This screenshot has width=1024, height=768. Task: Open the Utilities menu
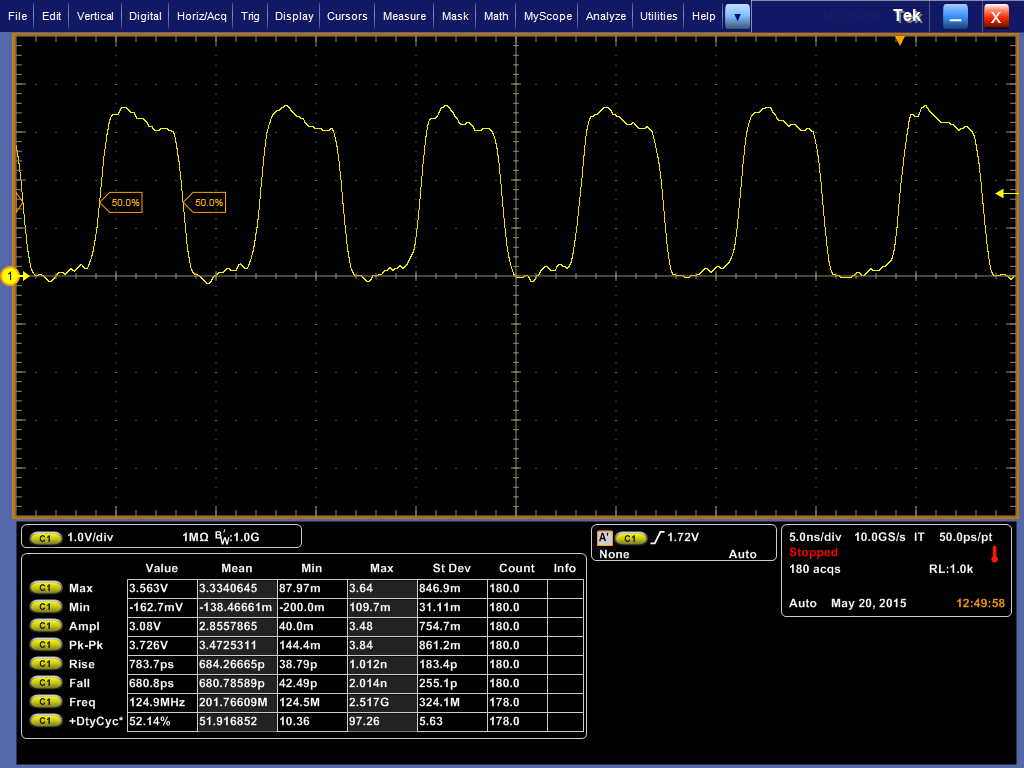pyautogui.click(x=658, y=16)
